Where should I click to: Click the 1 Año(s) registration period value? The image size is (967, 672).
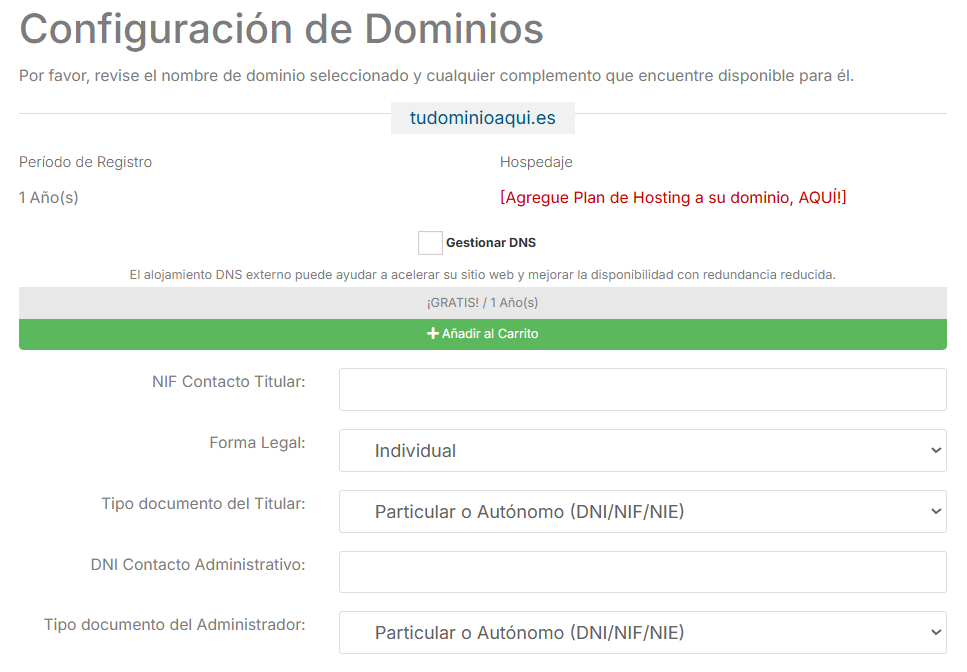point(48,198)
